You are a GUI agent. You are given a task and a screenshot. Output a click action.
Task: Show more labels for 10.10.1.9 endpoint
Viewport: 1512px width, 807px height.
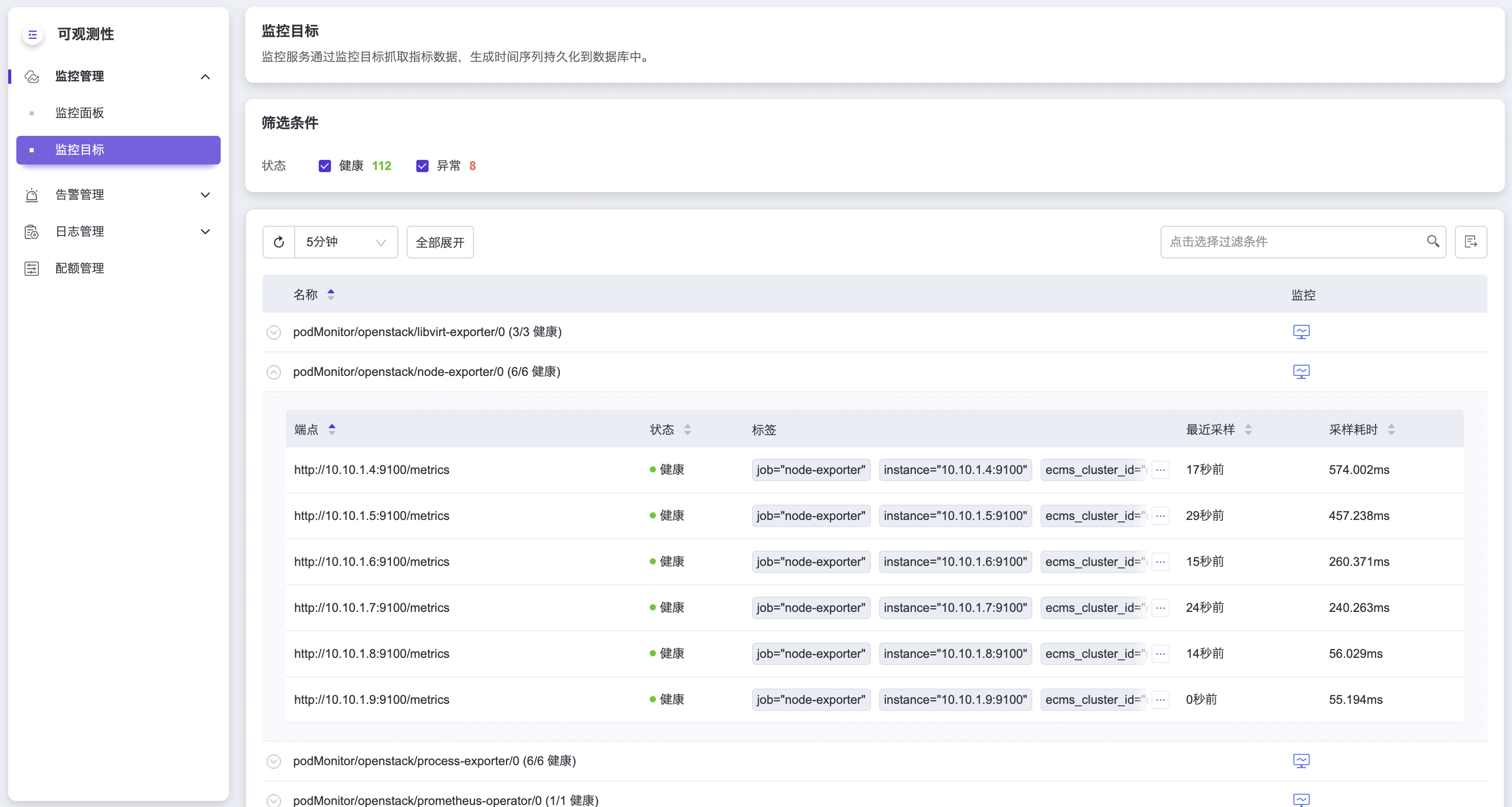point(1160,700)
